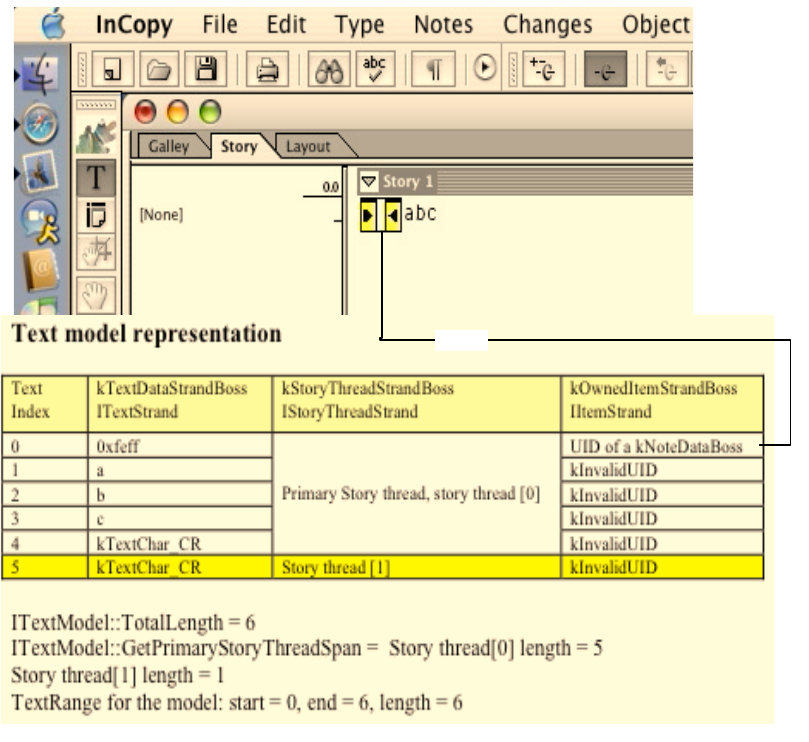Click the ITextModel::TotalLength = 6 line

pyautogui.click(x=133, y=623)
